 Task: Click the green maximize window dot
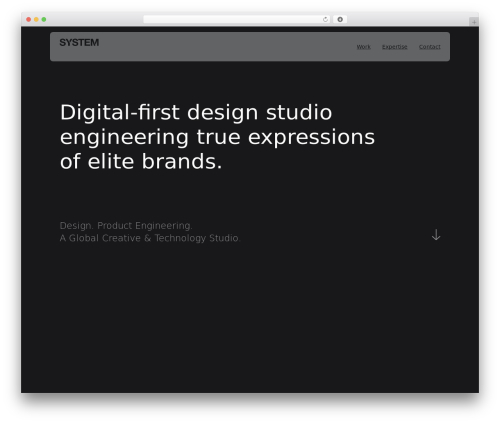point(44,19)
